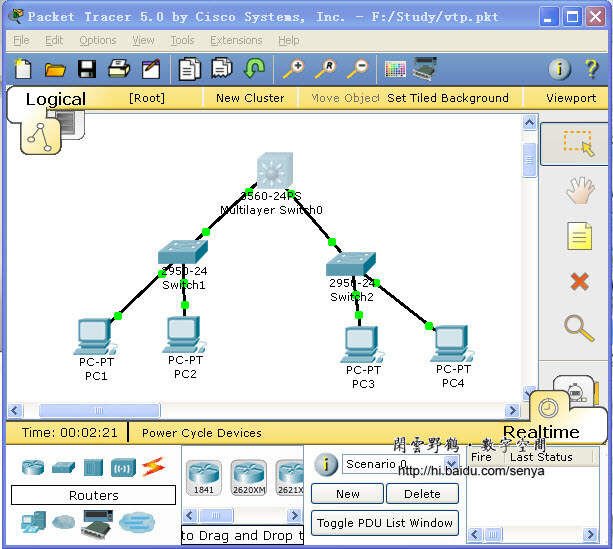Activate the red Delete tool
613x549 pixels.
tap(578, 282)
